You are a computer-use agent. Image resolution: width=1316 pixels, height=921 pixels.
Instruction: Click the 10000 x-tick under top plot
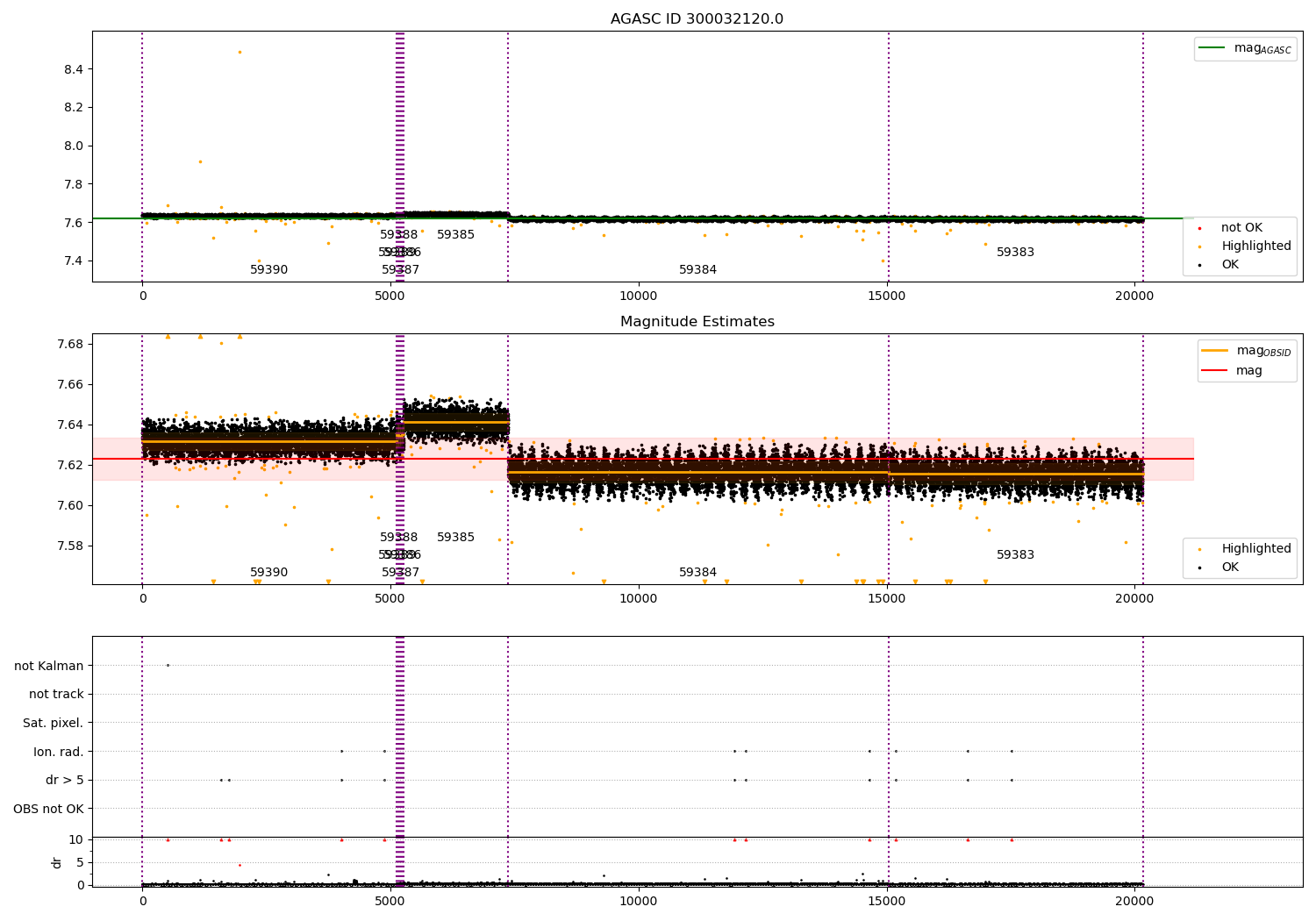[639, 296]
